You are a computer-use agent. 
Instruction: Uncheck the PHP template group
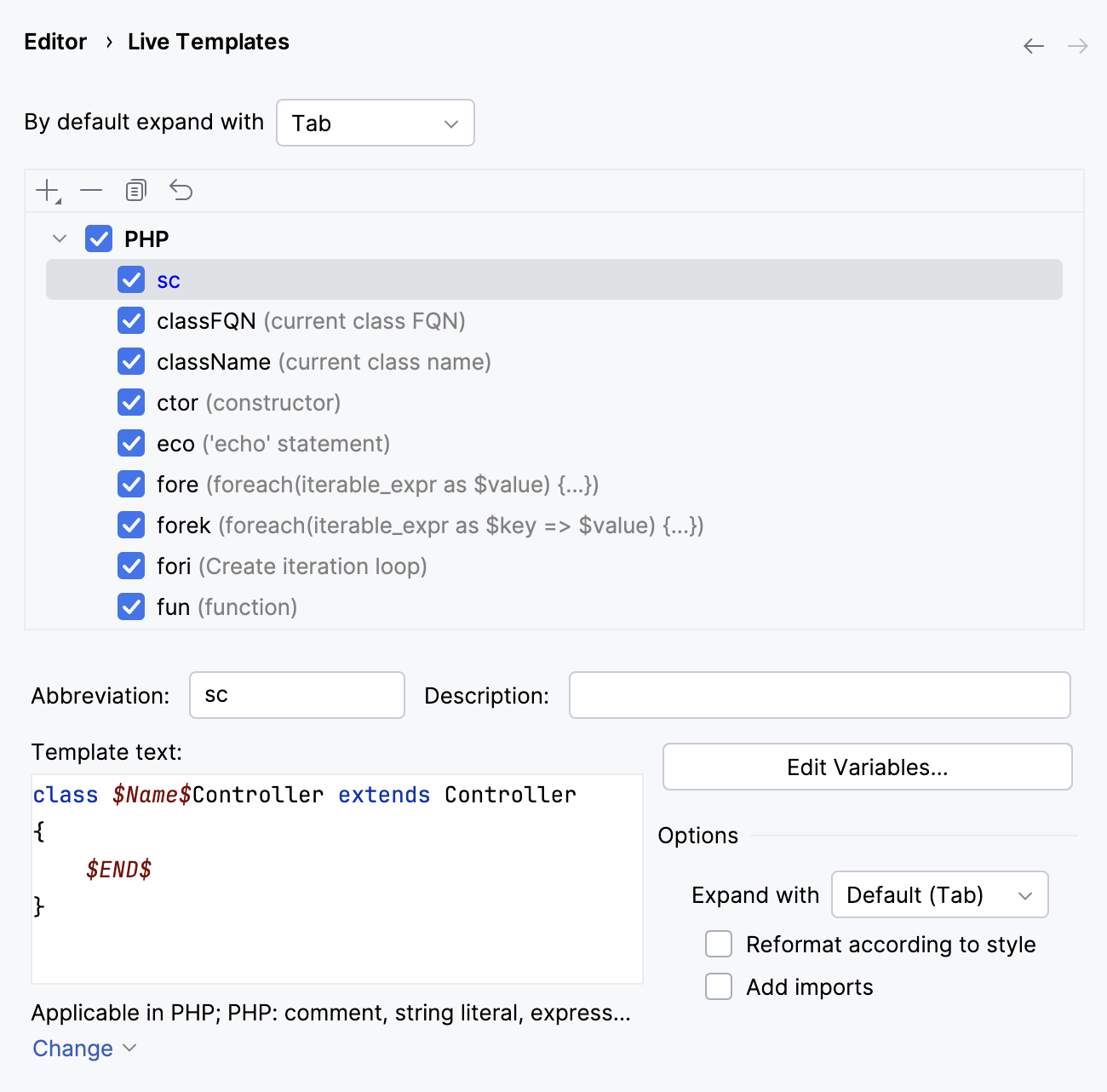point(98,239)
